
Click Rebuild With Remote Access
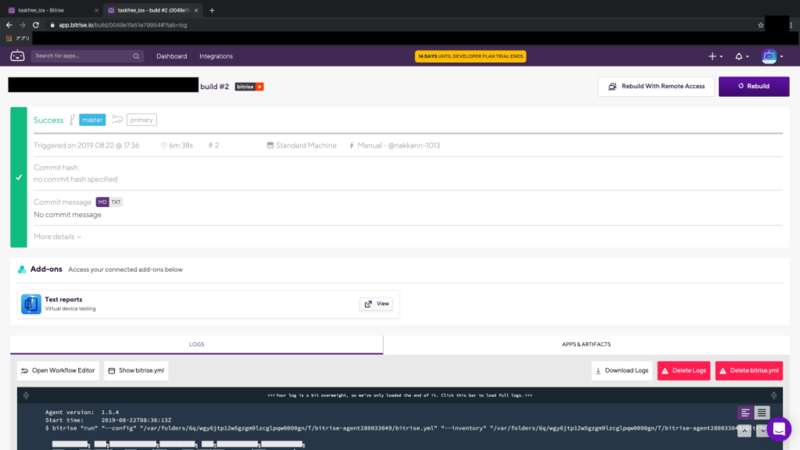[x=656, y=86]
